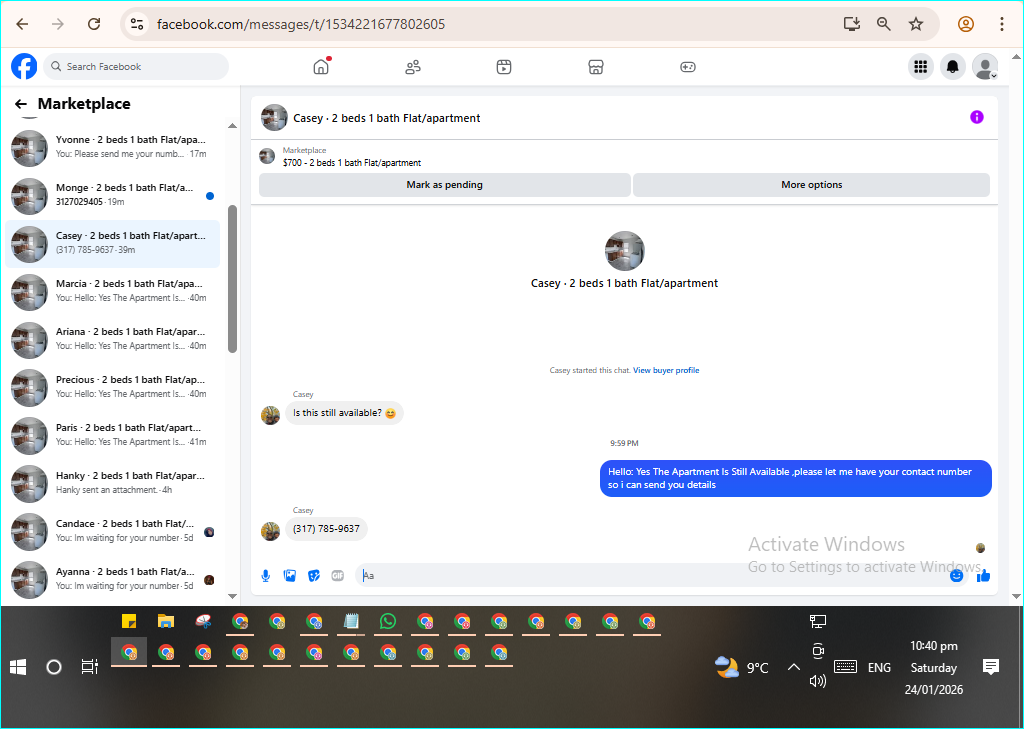This screenshot has width=1024, height=729.
Task: Open the emoji picker in message box
Action: pyautogui.click(x=956, y=575)
